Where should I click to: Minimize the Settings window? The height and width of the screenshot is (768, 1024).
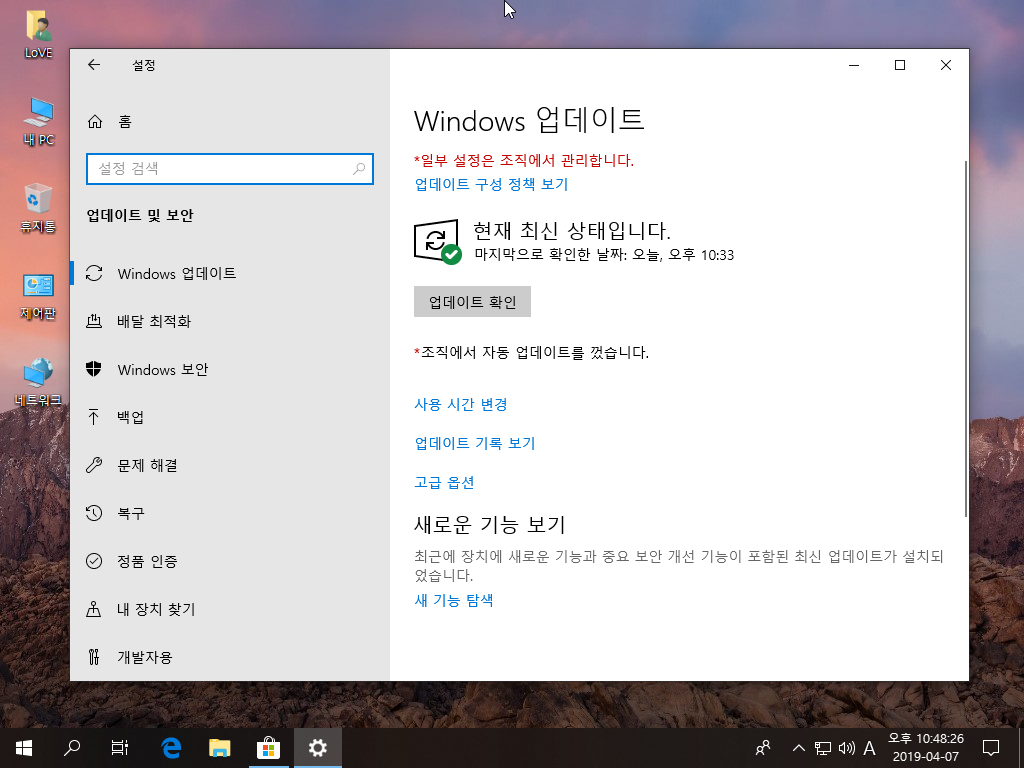[x=854, y=65]
